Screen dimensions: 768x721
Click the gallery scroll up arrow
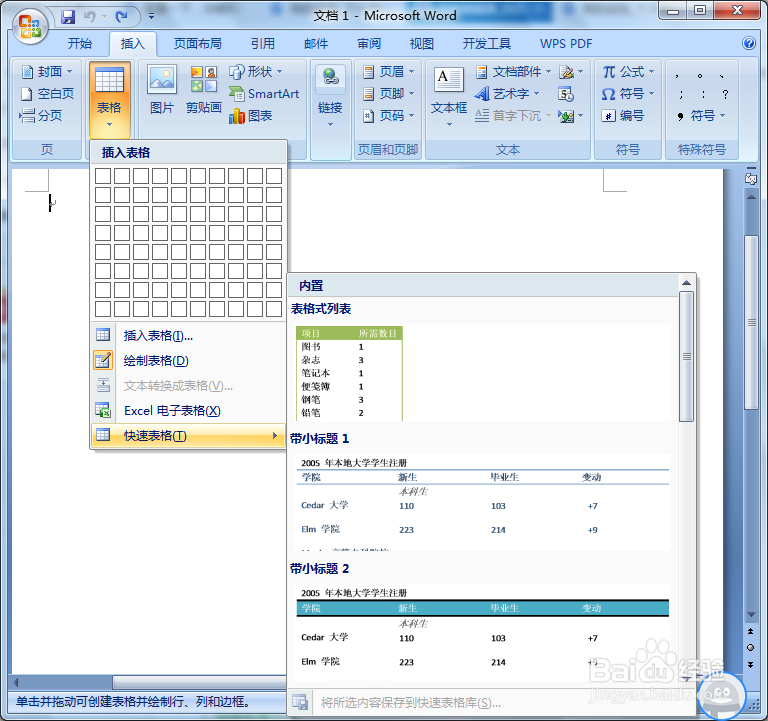(687, 283)
